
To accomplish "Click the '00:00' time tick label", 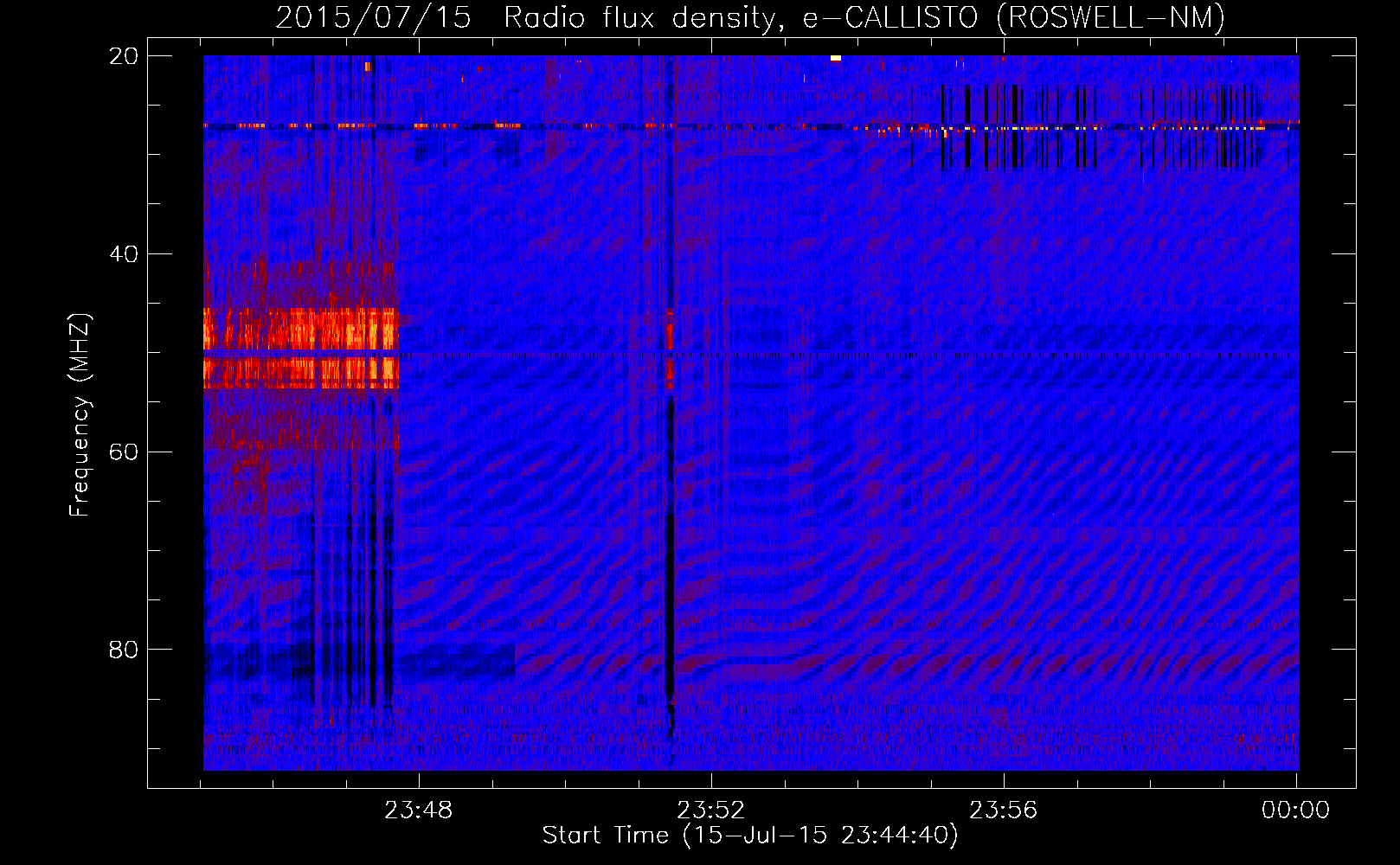I will (1296, 811).
